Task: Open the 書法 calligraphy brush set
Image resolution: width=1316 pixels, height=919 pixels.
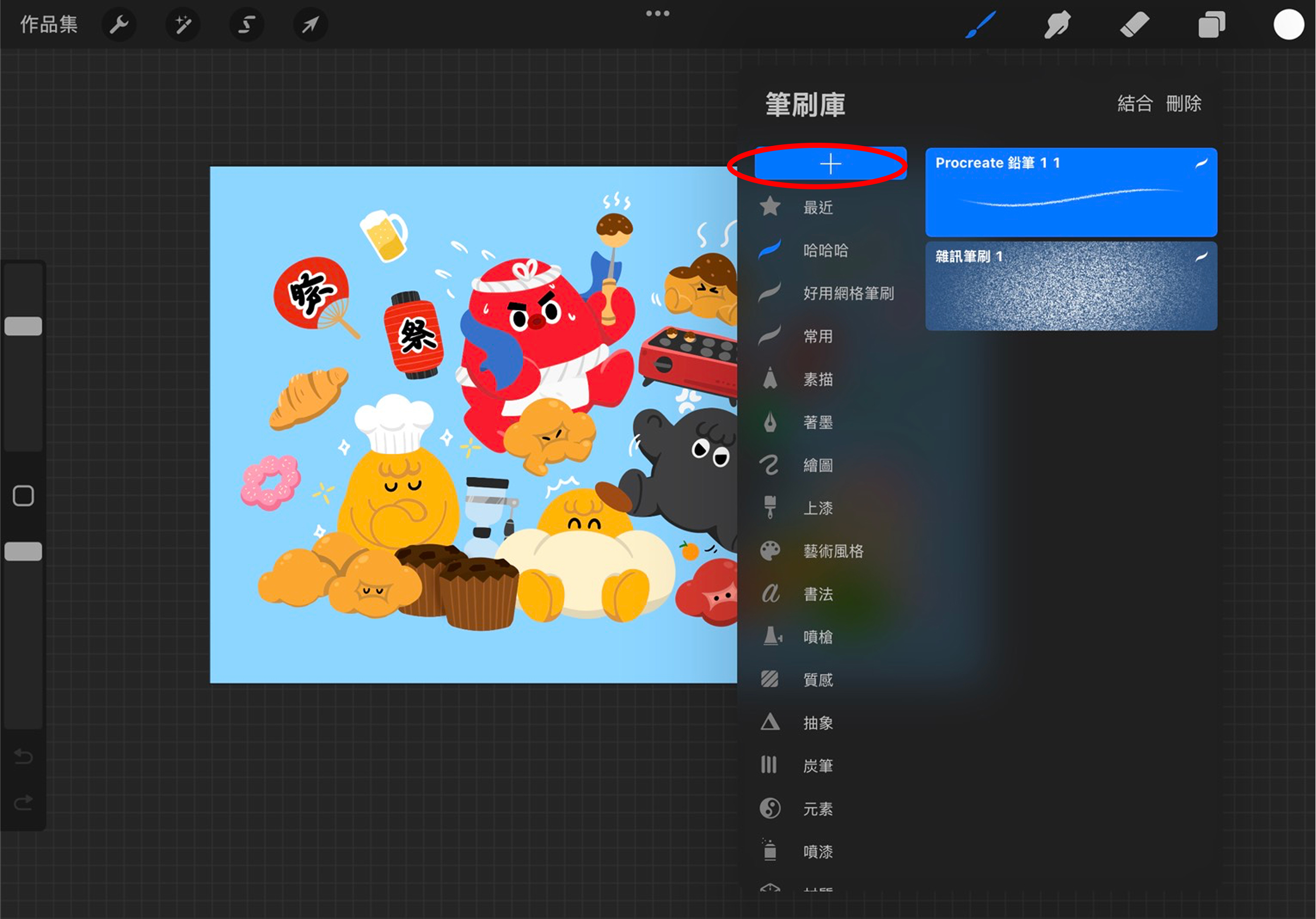Action: pos(818,594)
